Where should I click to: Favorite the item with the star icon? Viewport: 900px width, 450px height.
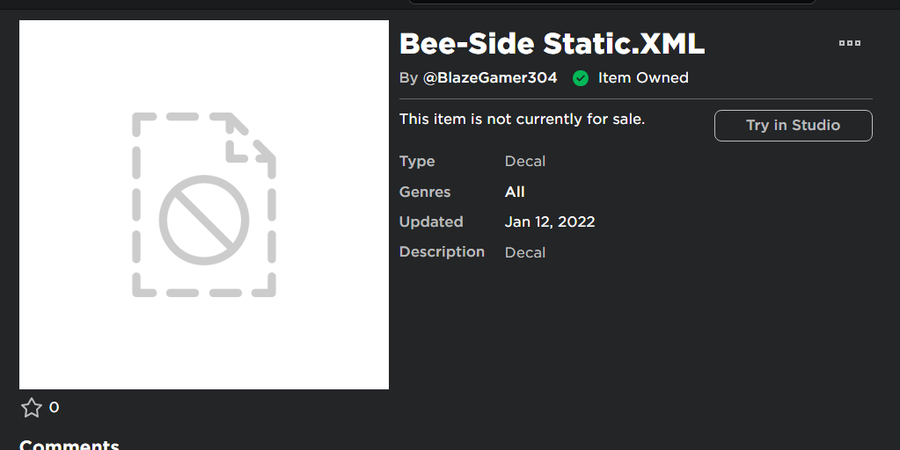click(x=32, y=407)
